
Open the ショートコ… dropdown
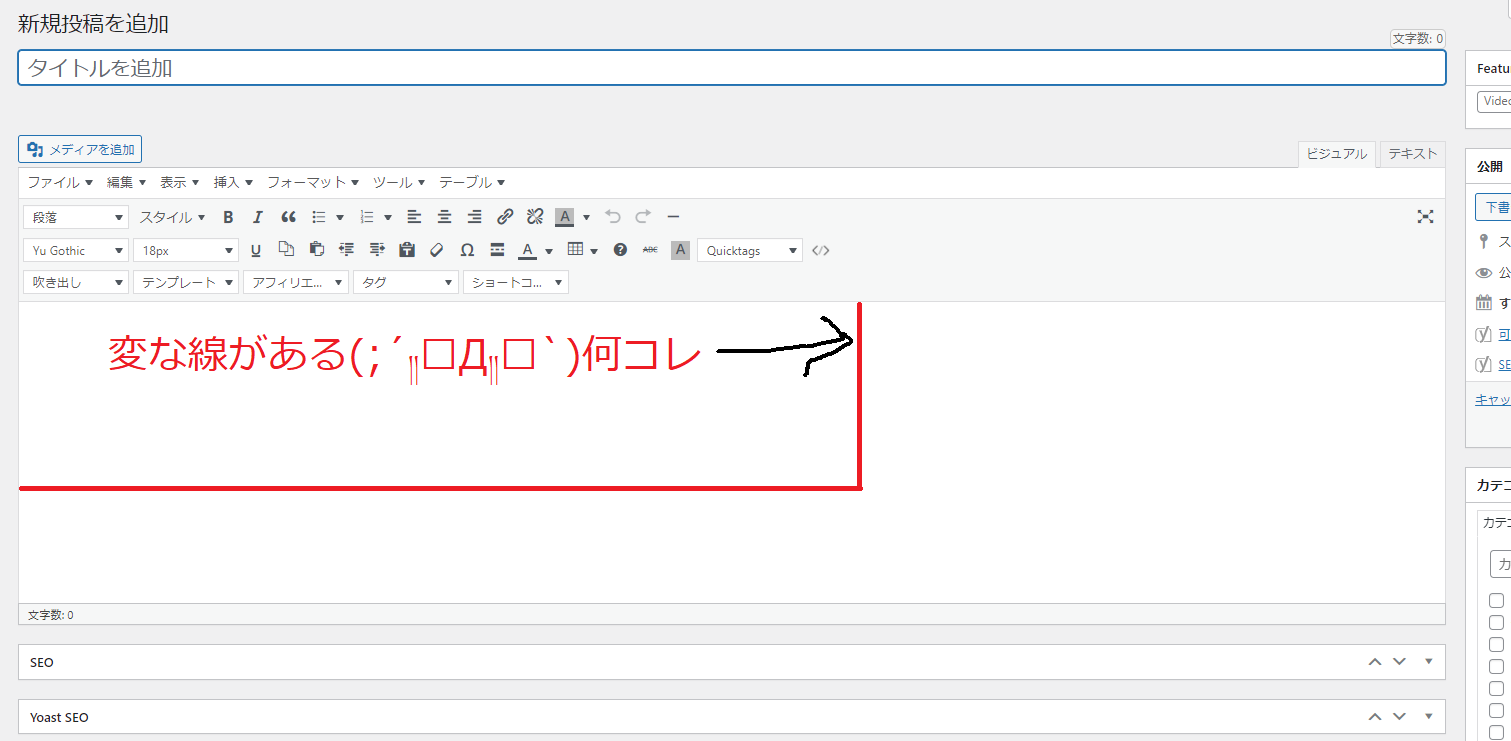coord(516,282)
